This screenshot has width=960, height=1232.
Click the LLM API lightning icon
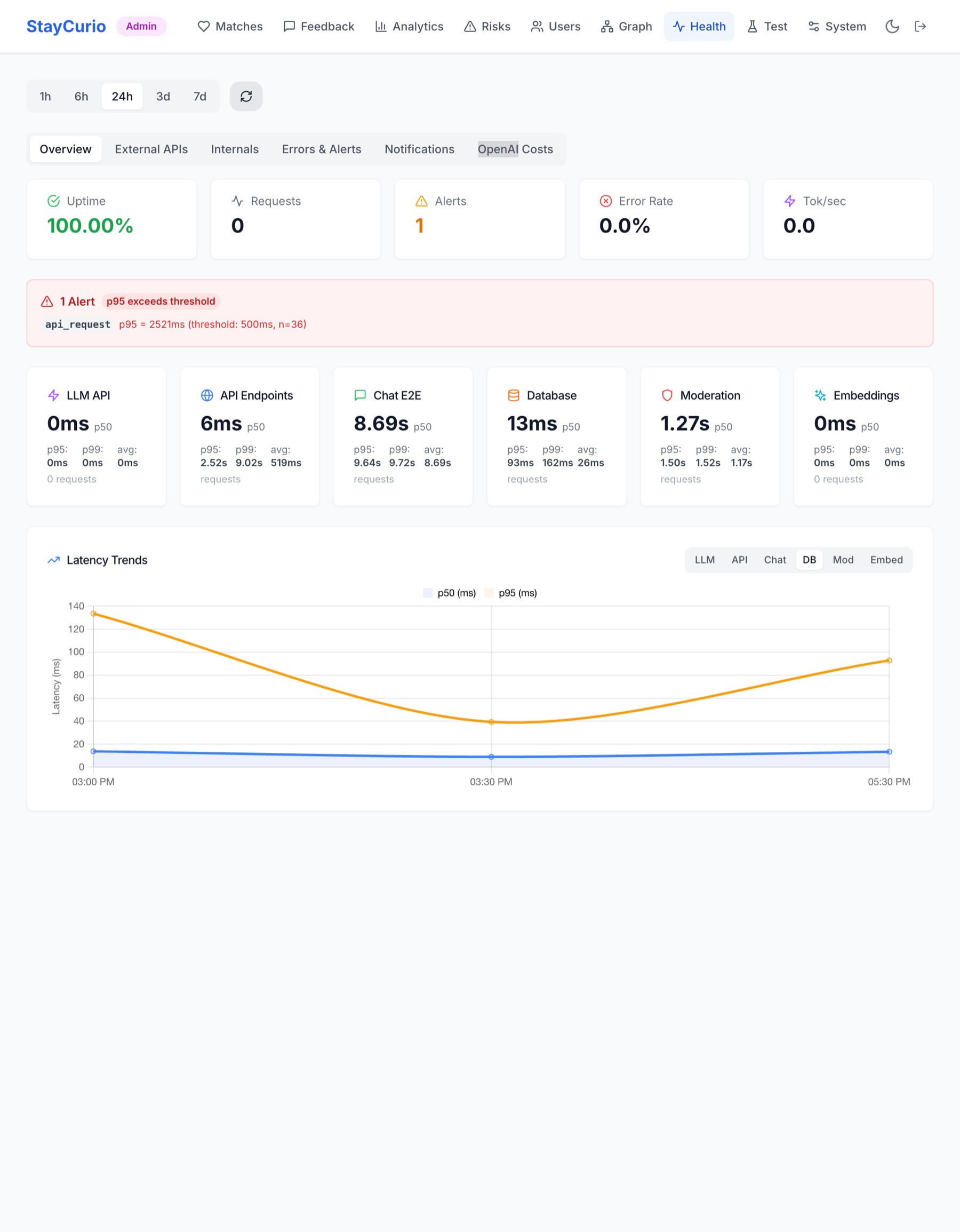(x=53, y=395)
